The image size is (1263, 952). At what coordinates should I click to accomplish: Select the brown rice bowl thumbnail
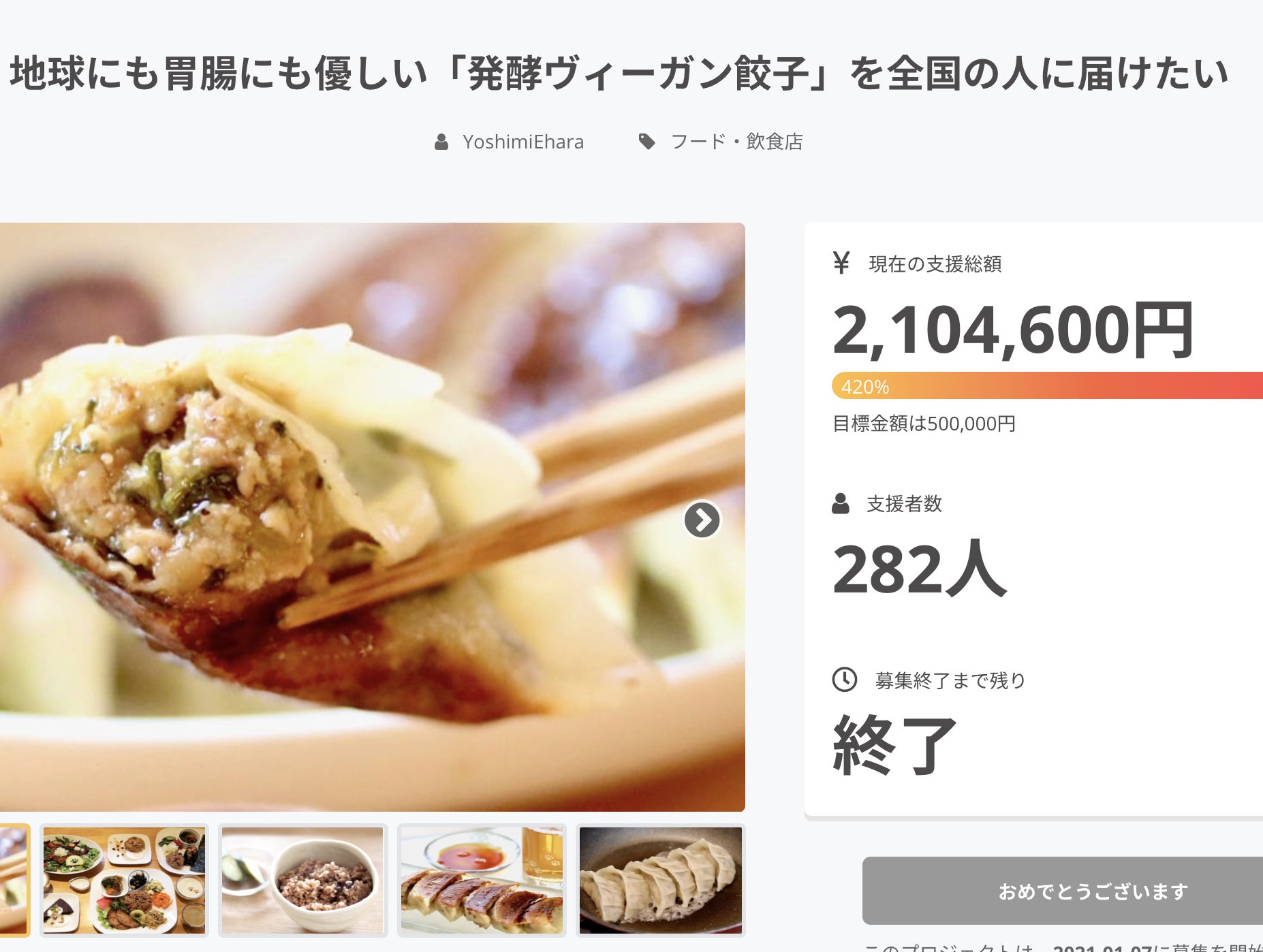302,880
